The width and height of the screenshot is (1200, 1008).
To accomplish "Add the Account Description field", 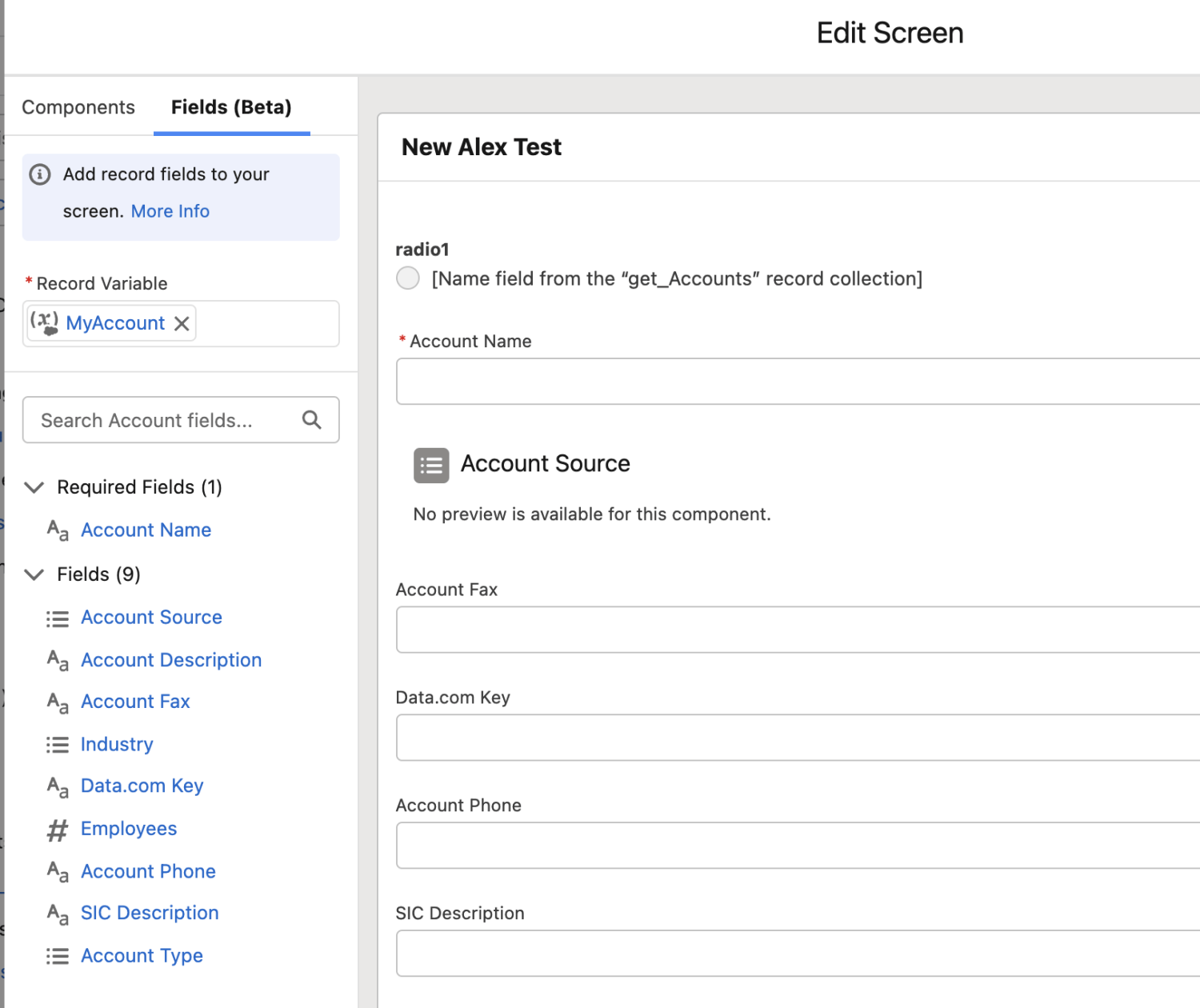I will click(x=170, y=660).
